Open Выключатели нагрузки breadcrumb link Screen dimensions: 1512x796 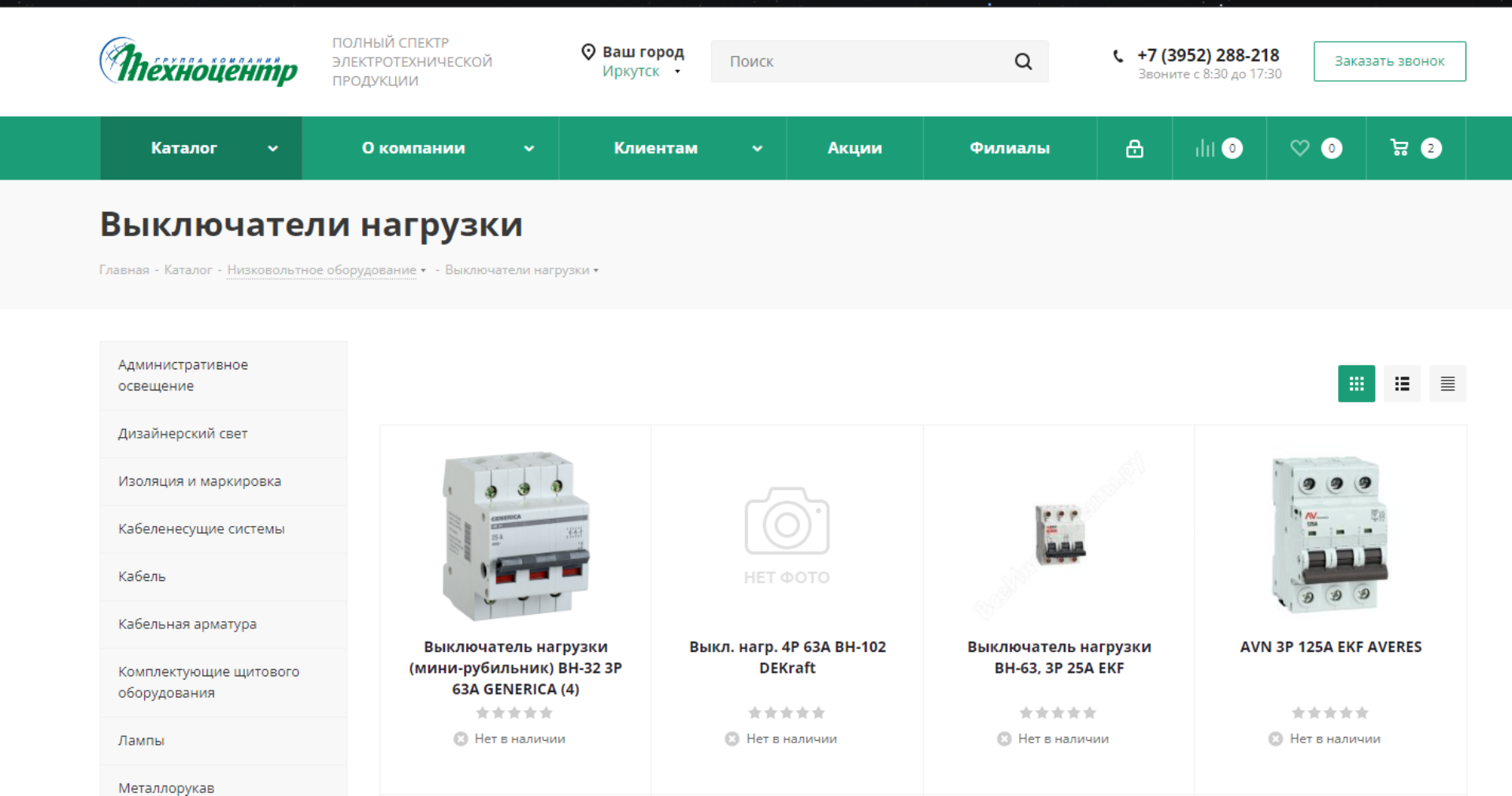[x=517, y=270]
